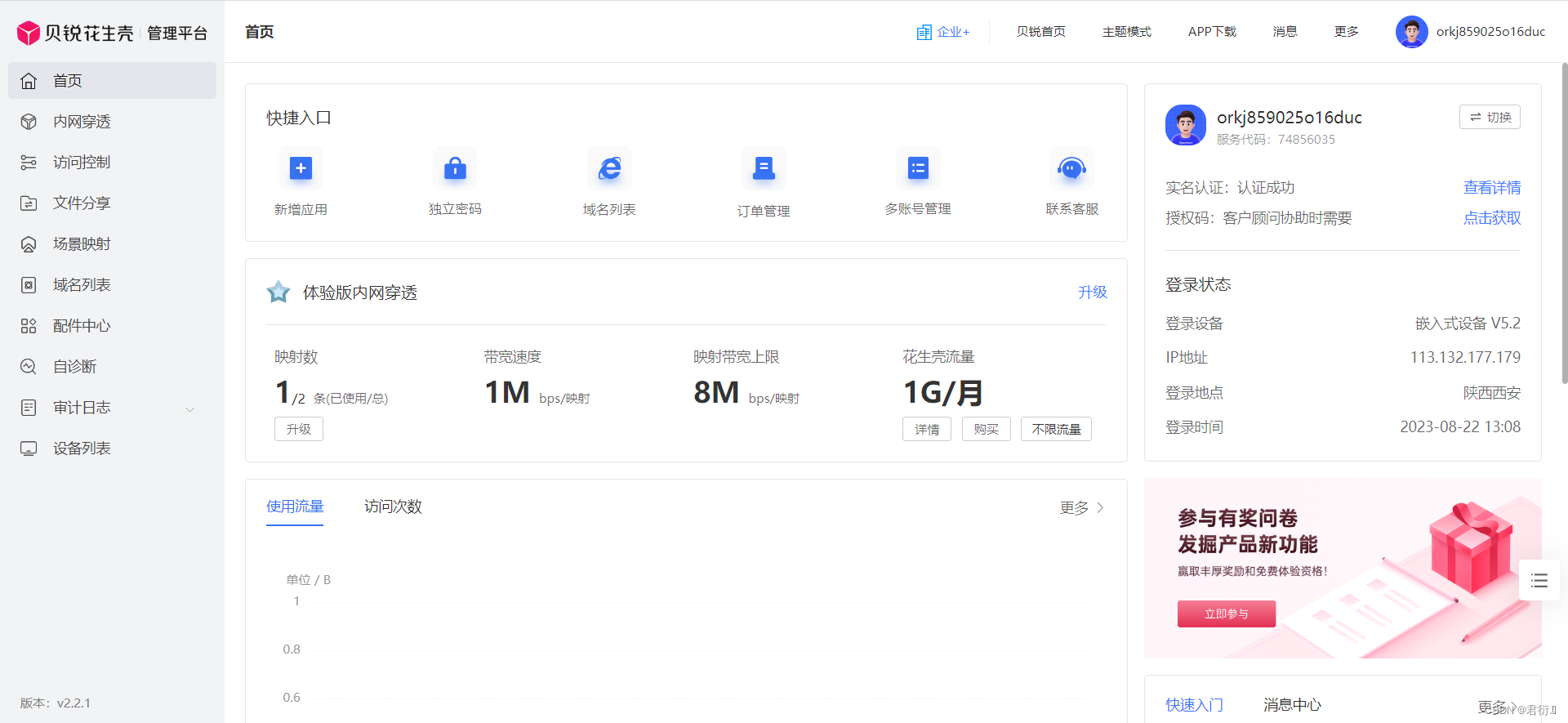Open the 更多 menu in header
The width and height of the screenshot is (1568, 723).
(x=1346, y=32)
